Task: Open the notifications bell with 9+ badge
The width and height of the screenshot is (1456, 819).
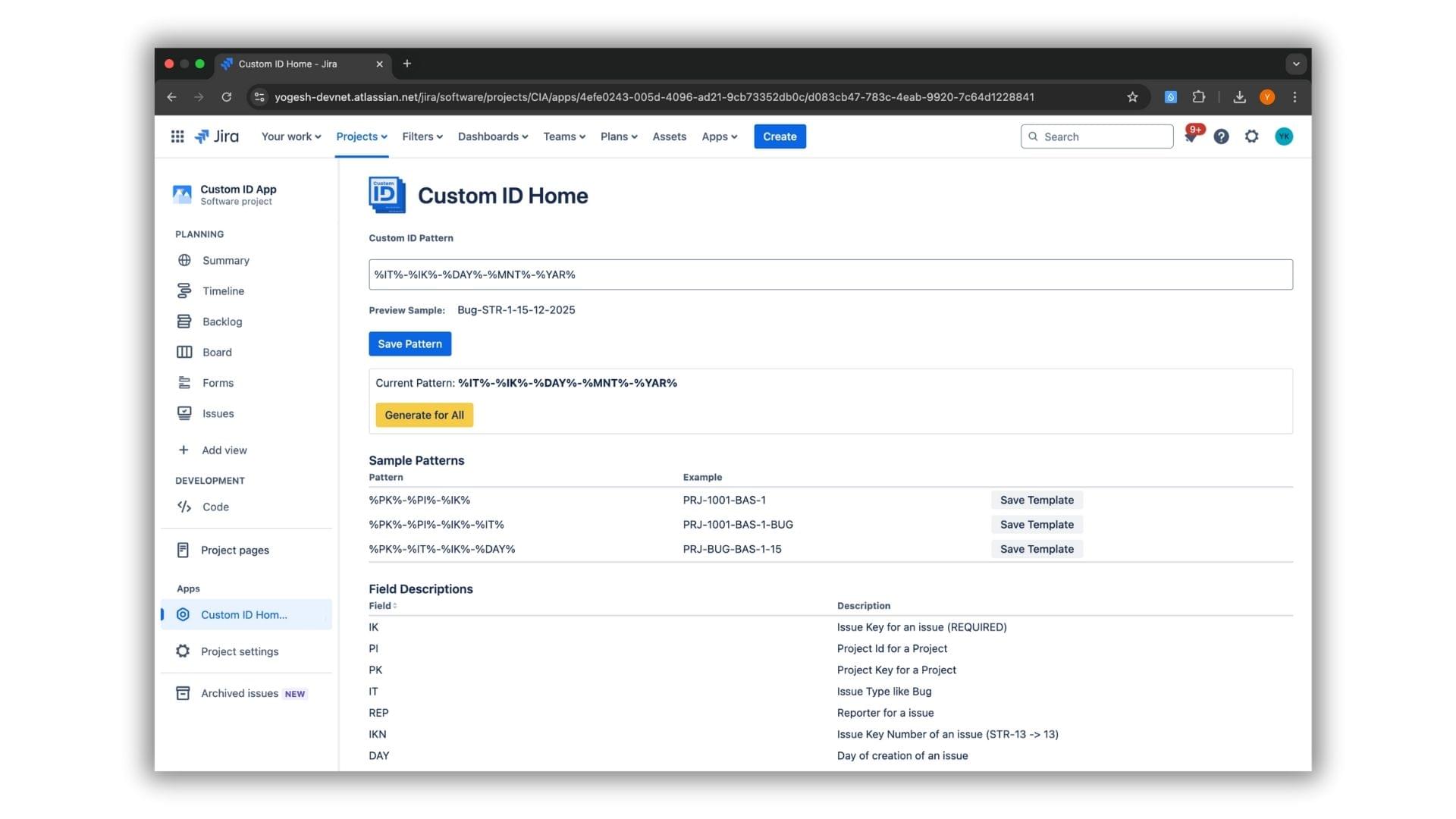Action: click(x=1191, y=136)
